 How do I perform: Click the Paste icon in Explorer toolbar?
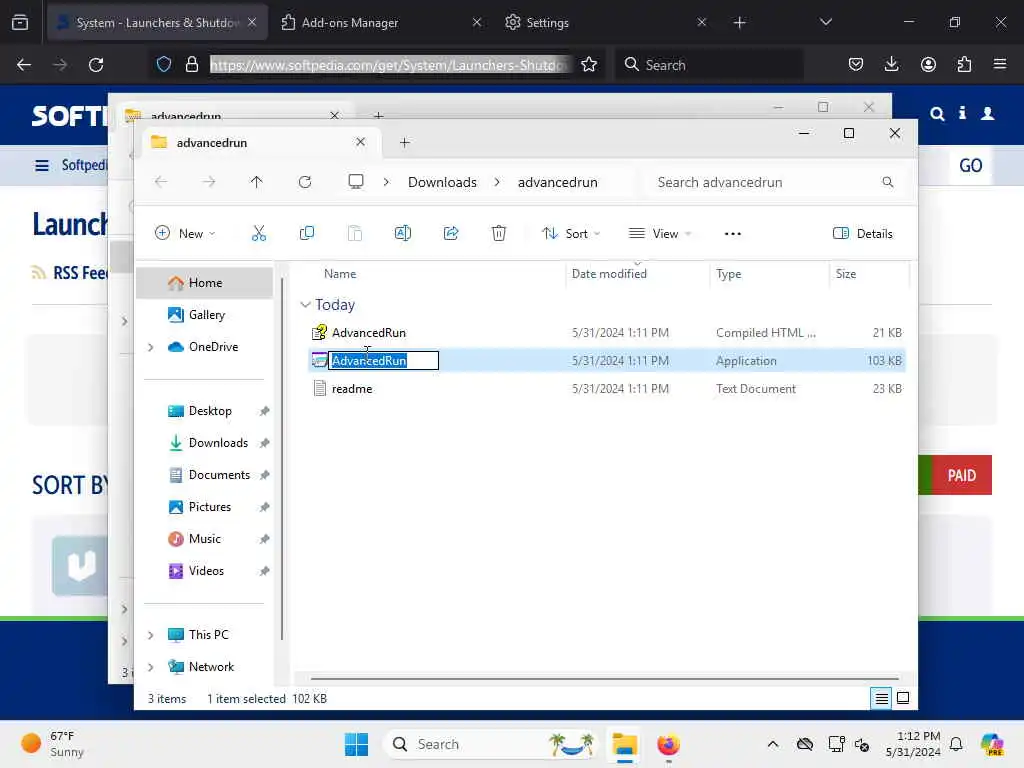(355, 233)
